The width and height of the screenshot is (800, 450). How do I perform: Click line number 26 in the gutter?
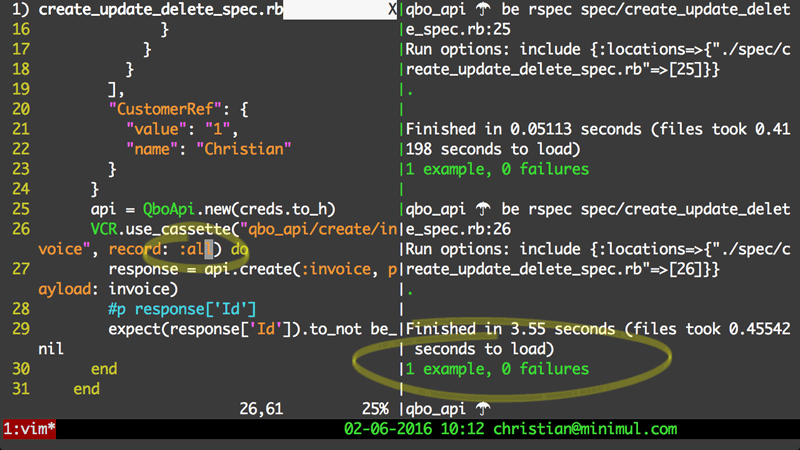pyautogui.click(x=21, y=229)
